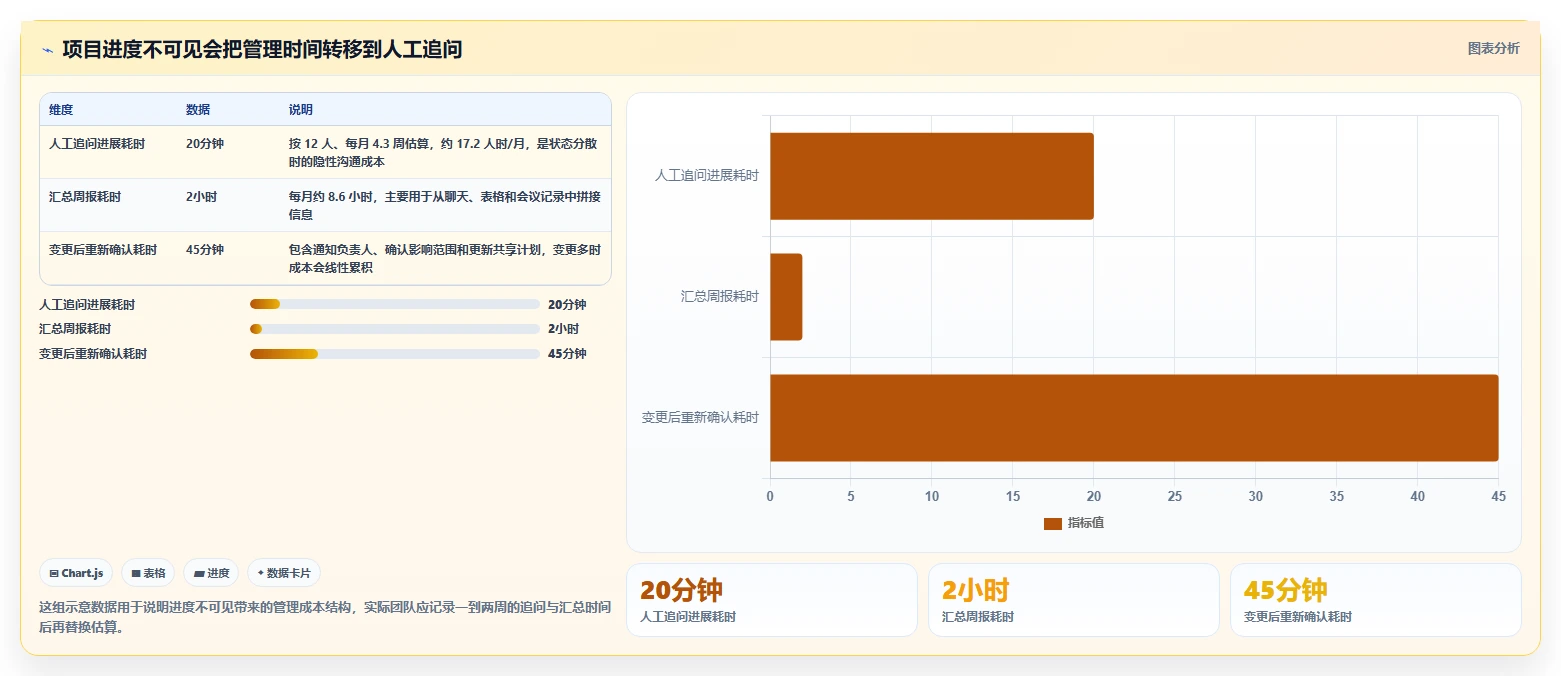1561x676 pixels.
Task: Click the 20分钟 table data cell
Action: pos(205,144)
